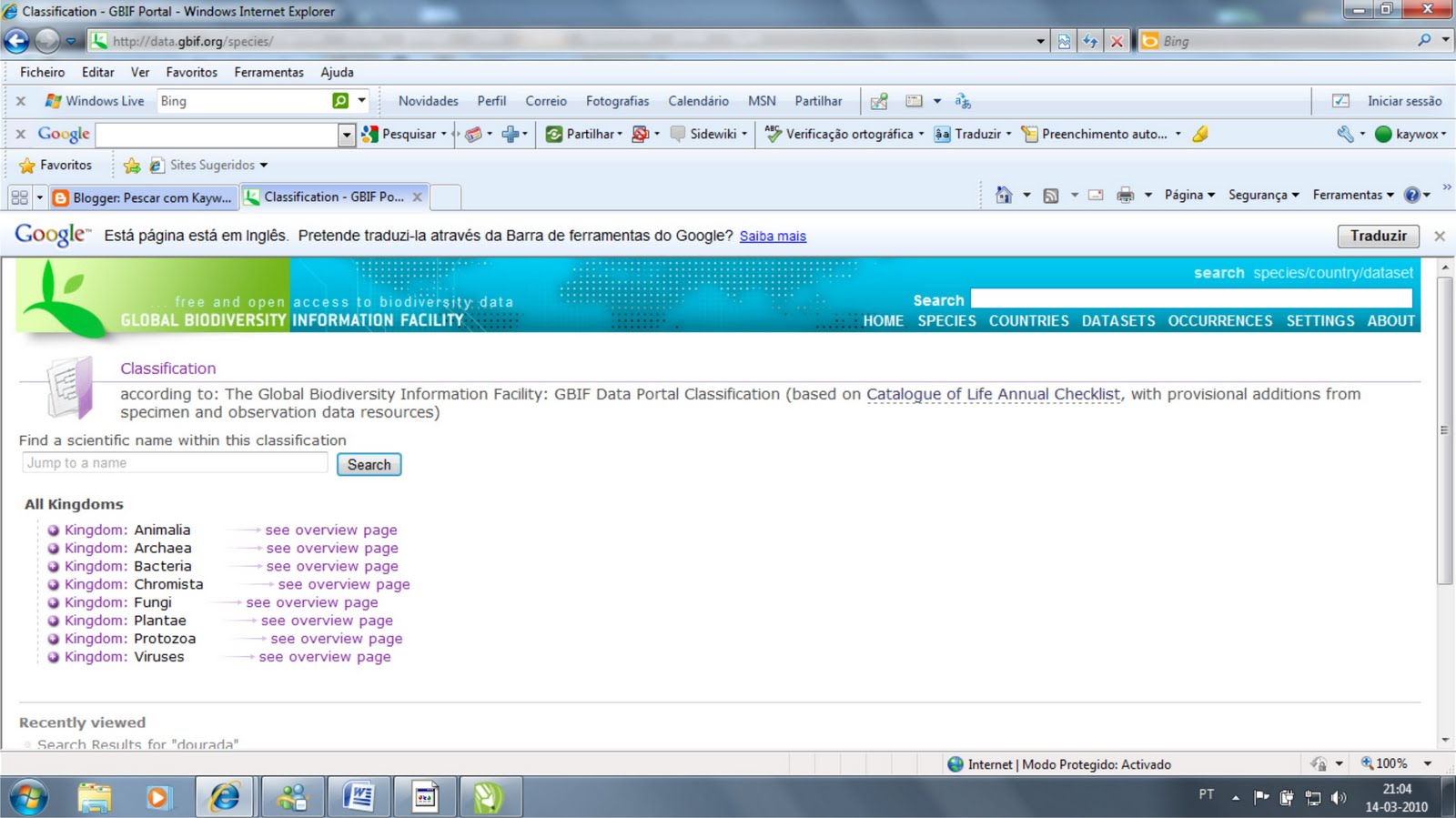Close the Google translate notification bar
The width and height of the screenshot is (1456, 818).
point(1440,236)
